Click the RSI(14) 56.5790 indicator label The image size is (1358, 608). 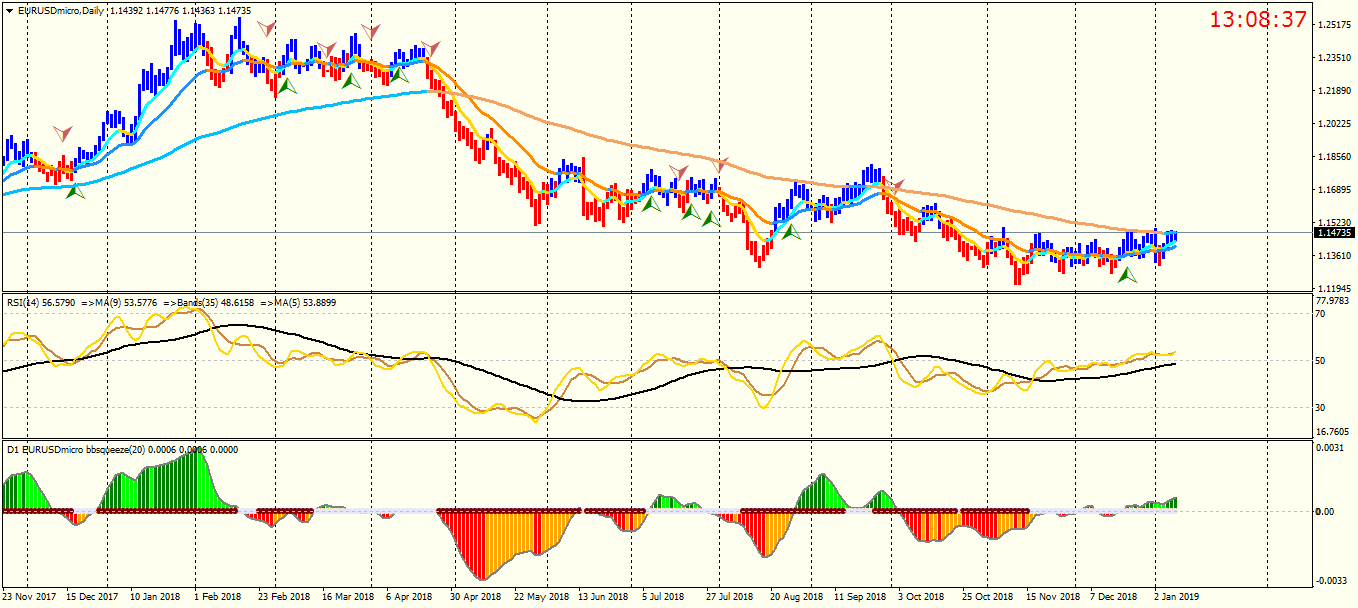41,301
